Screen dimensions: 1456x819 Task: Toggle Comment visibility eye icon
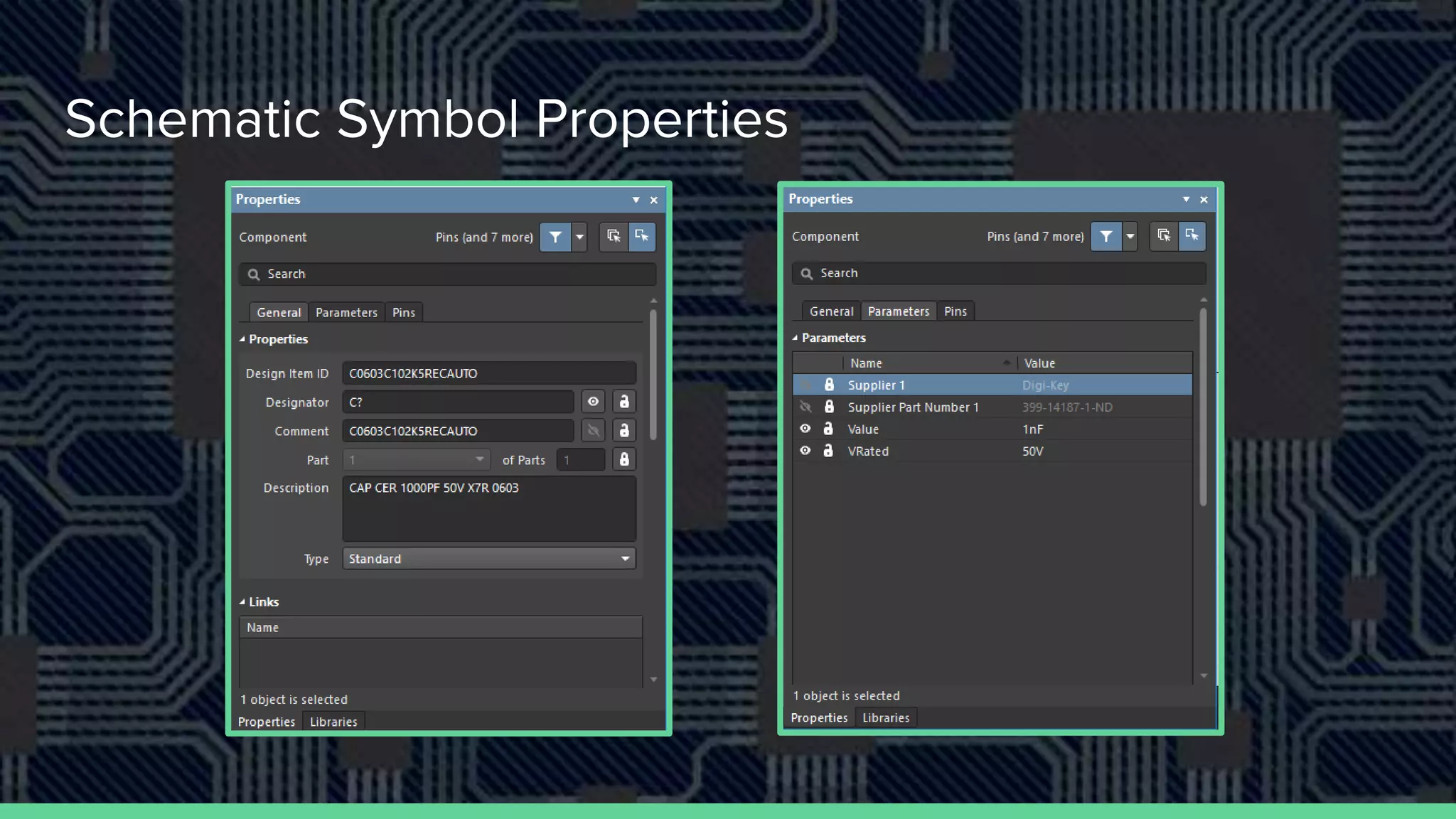[593, 431]
